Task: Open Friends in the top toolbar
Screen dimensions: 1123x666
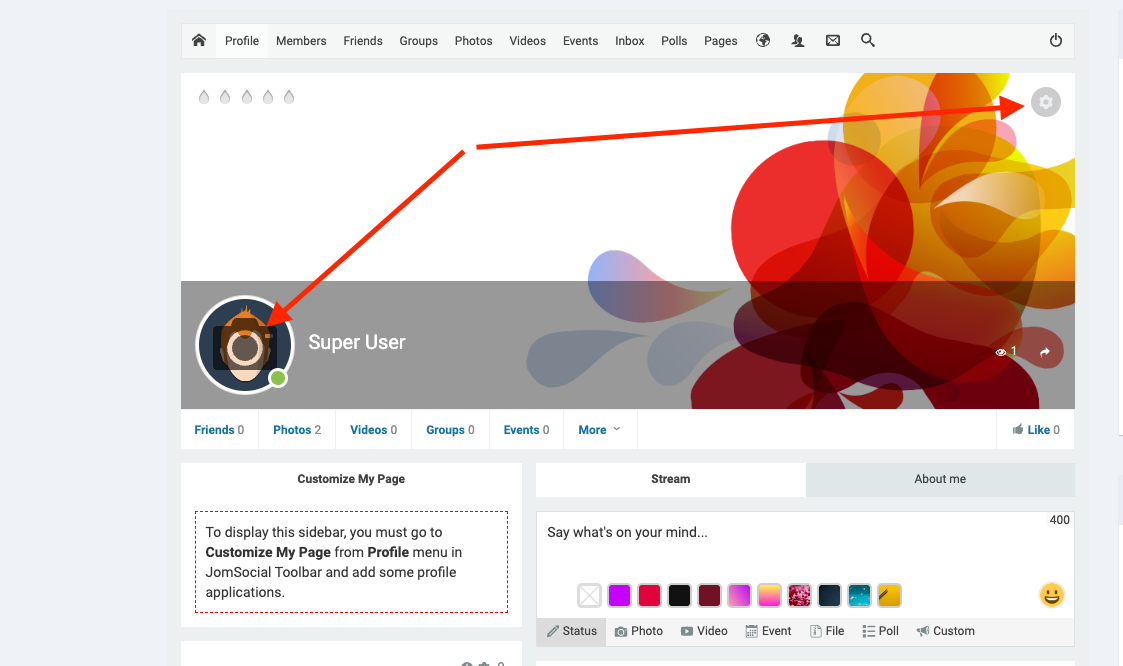Action: tap(362, 41)
